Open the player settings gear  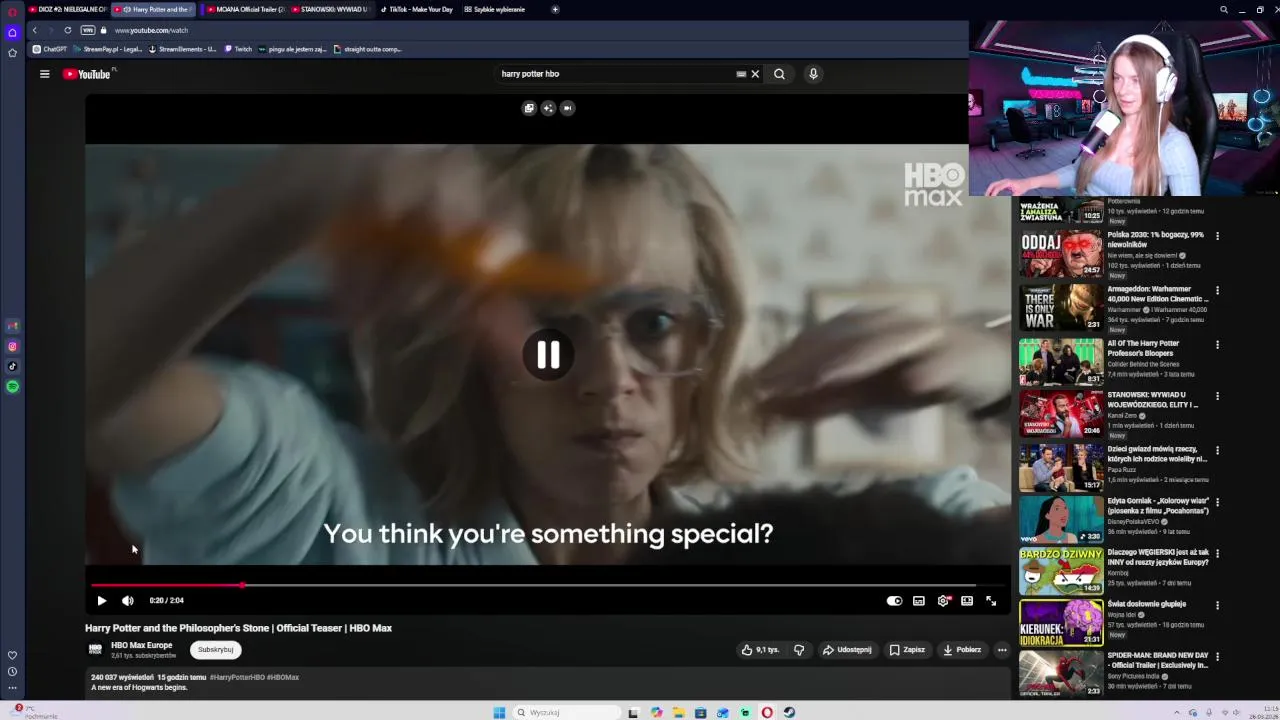click(x=943, y=601)
